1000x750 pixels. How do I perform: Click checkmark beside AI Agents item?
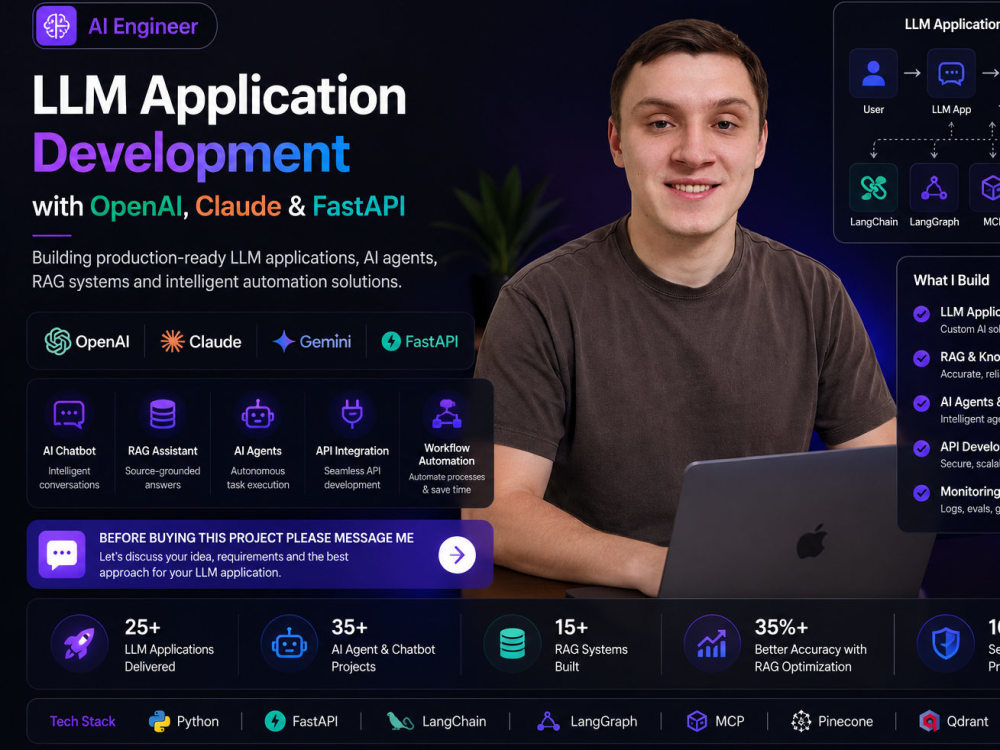coord(921,403)
